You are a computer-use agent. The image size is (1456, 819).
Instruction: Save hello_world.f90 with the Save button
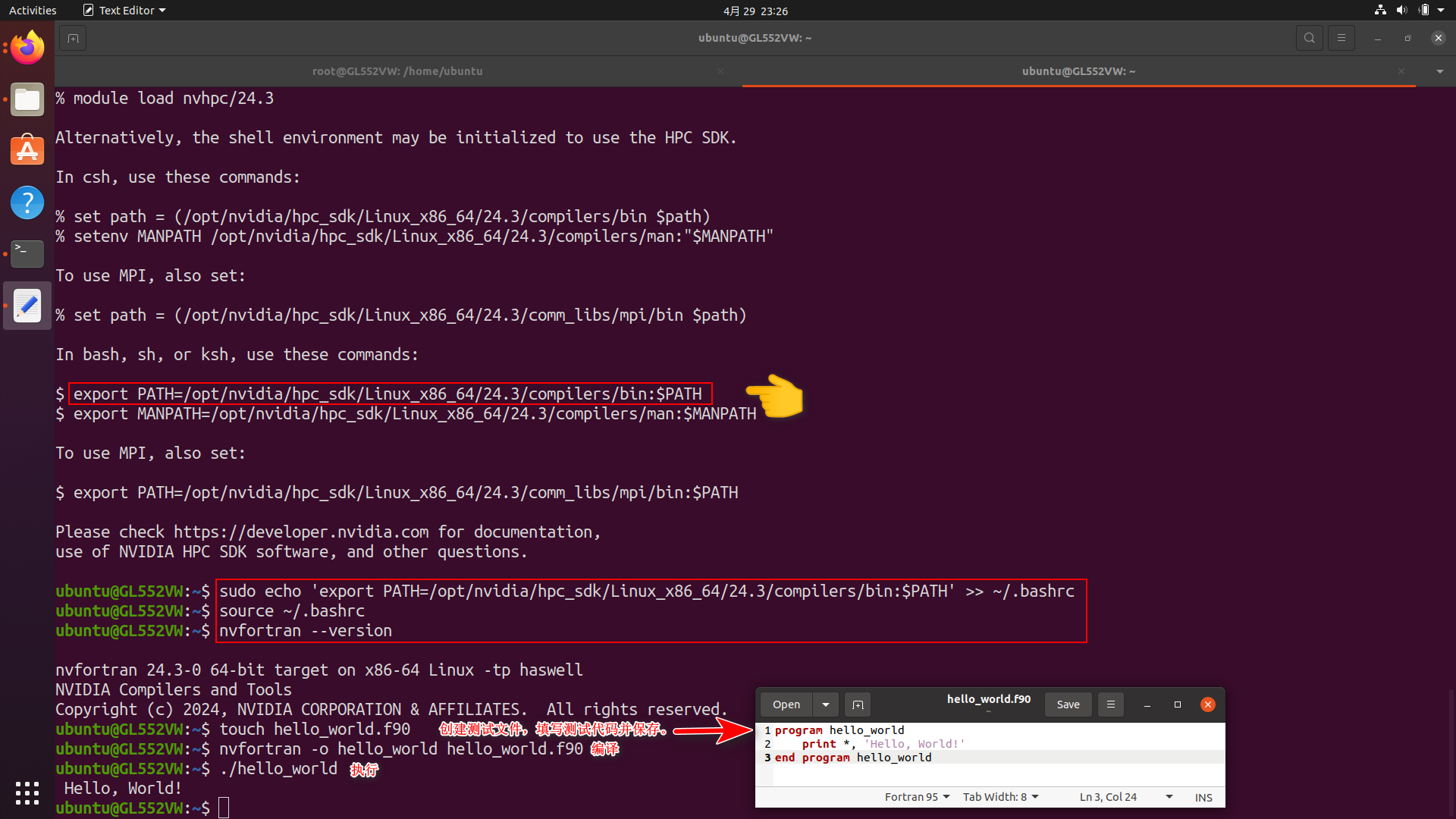click(x=1068, y=704)
